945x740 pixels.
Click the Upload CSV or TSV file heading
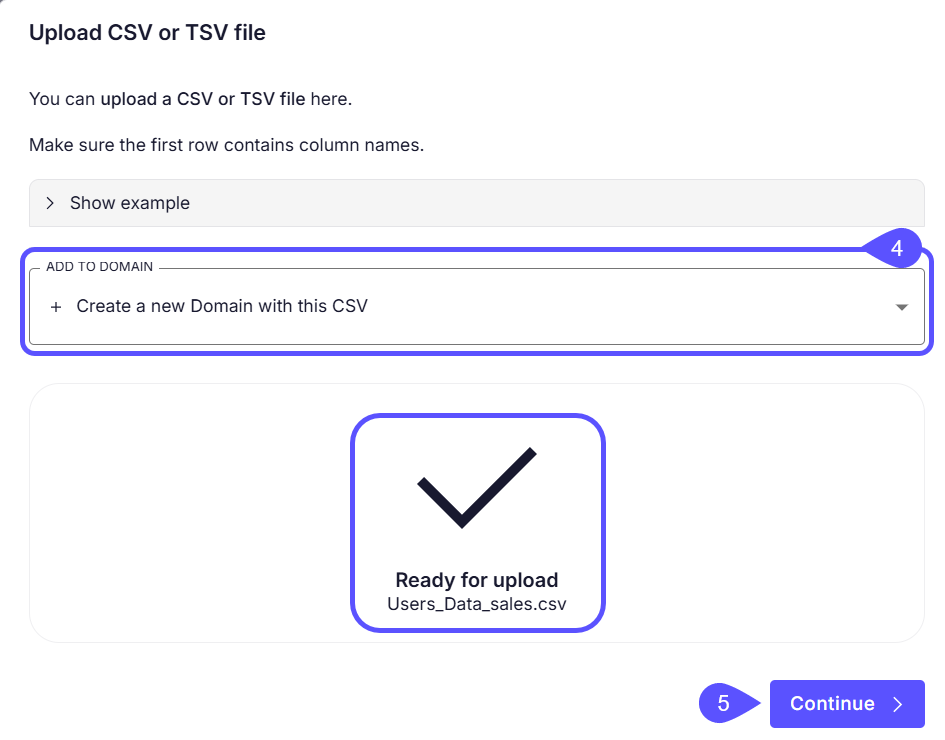(x=147, y=33)
